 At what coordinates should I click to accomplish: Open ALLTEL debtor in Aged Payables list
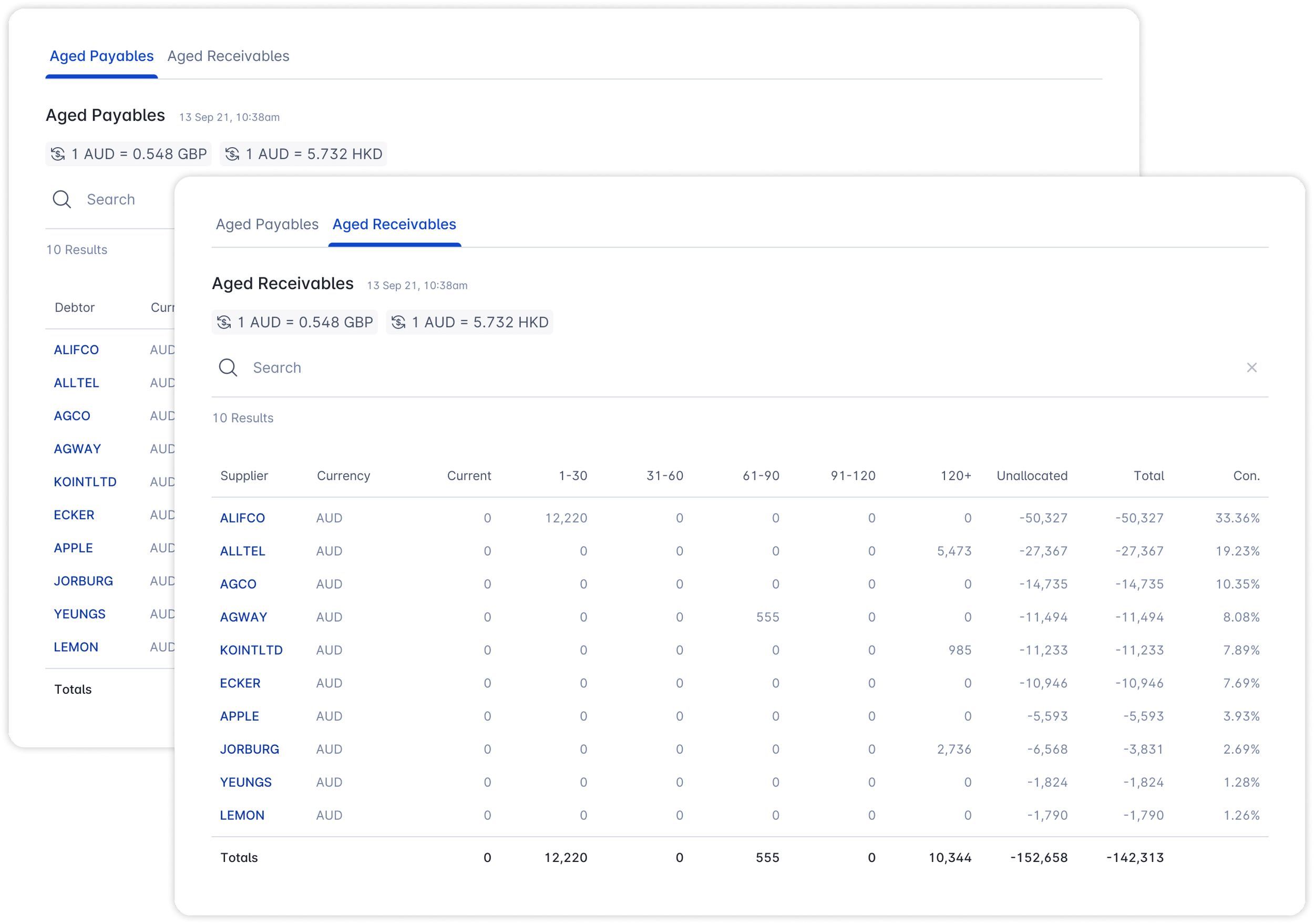(x=76, y=383)
